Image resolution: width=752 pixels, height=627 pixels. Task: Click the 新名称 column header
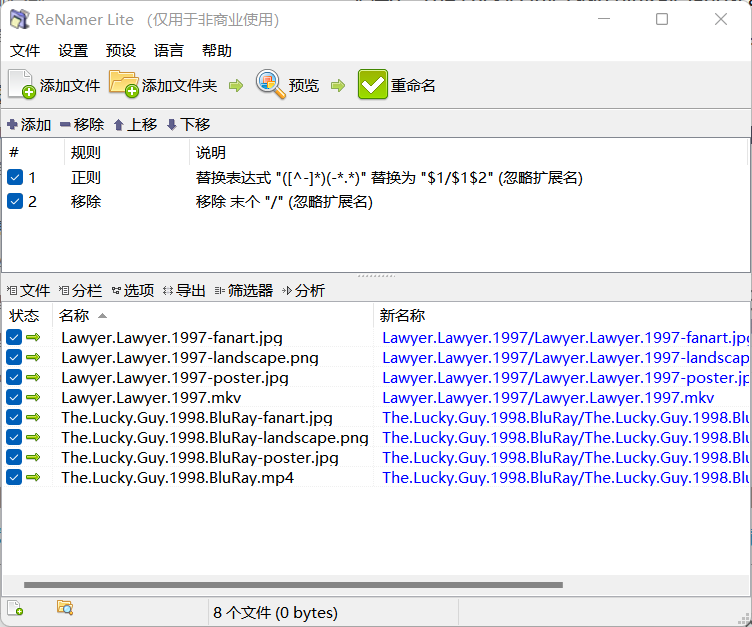pyautogui.click(x=403, y=316)
